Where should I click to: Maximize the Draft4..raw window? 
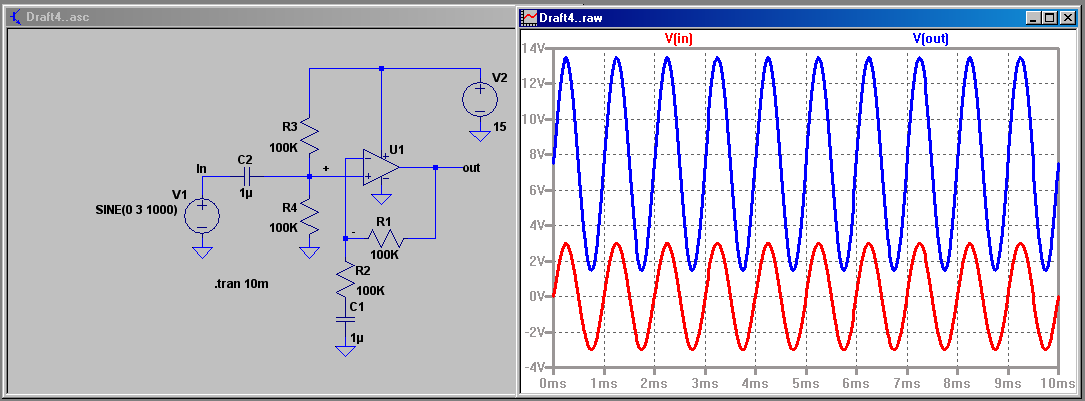click(x=1050, y=18)
